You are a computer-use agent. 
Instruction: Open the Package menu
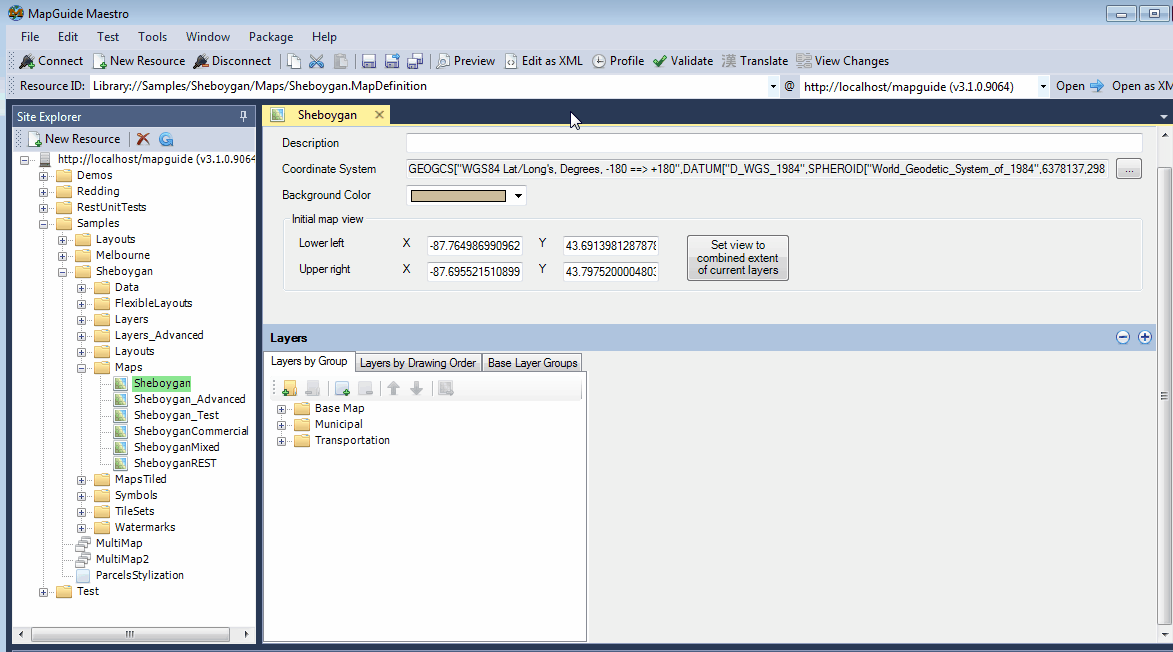tap(270, 36)
